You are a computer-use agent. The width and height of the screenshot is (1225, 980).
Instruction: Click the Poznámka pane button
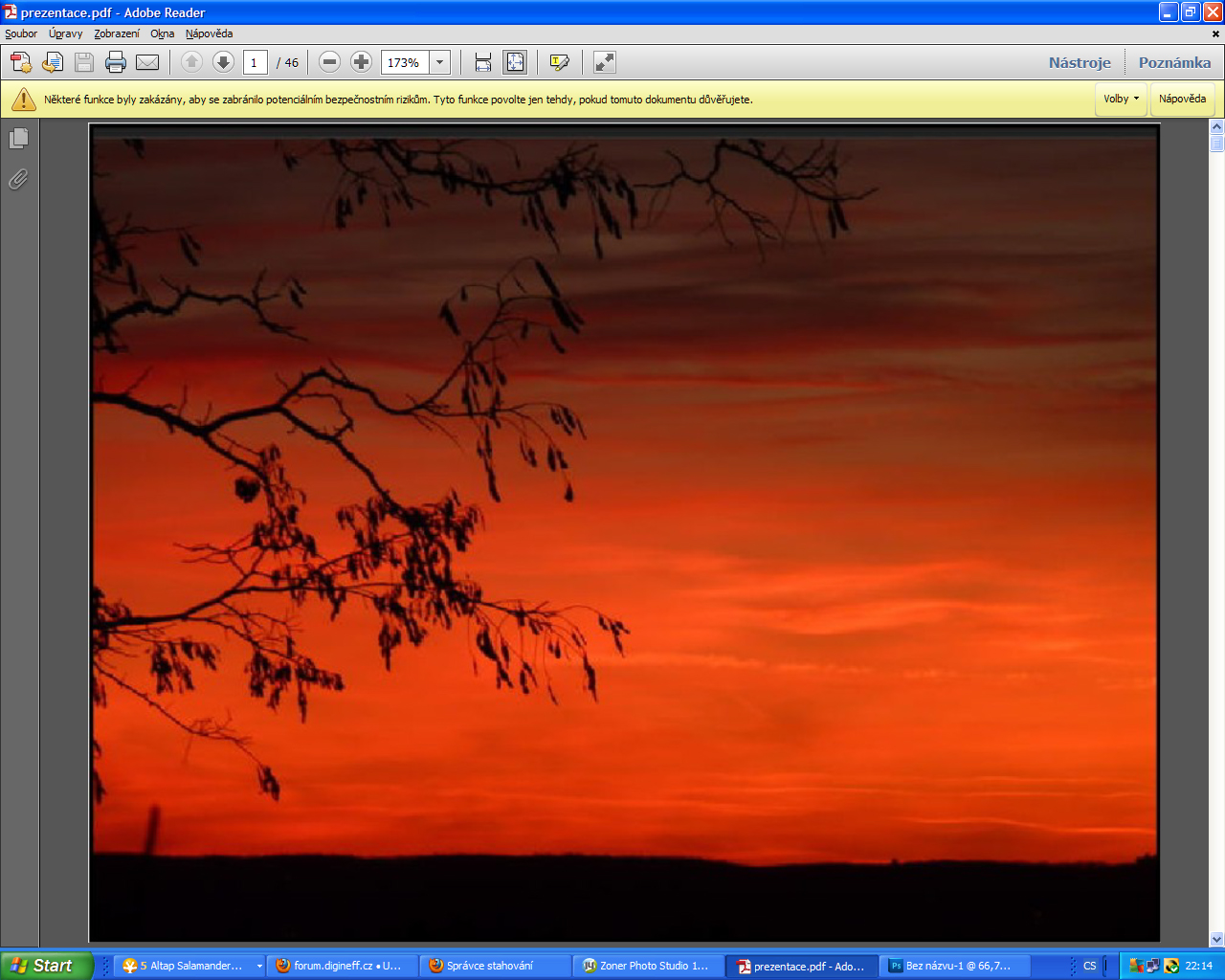[1174, 63]
